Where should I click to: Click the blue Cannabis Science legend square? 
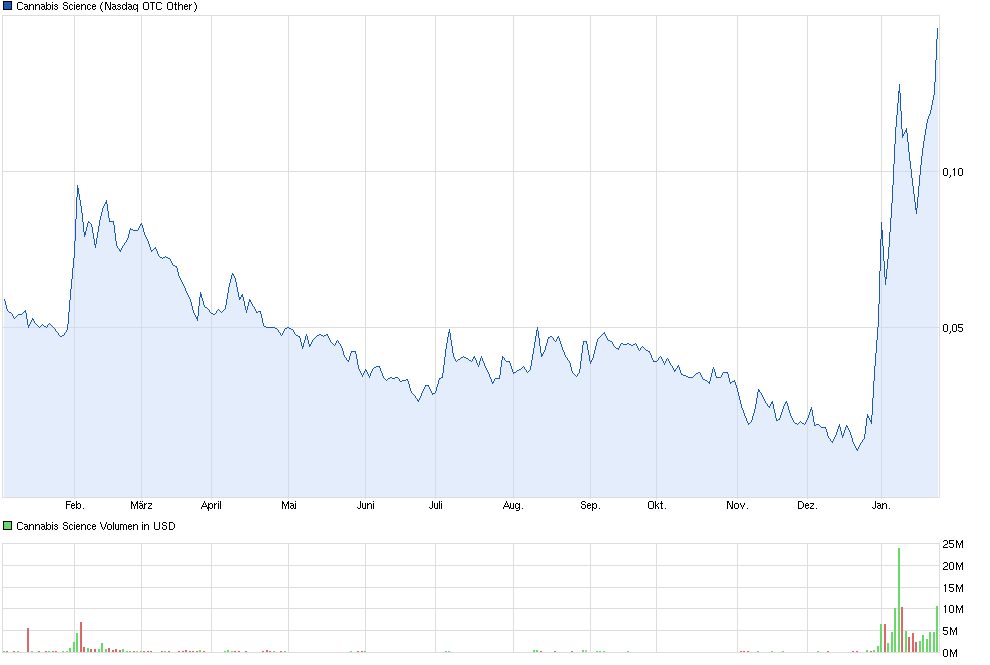[8, 6]
